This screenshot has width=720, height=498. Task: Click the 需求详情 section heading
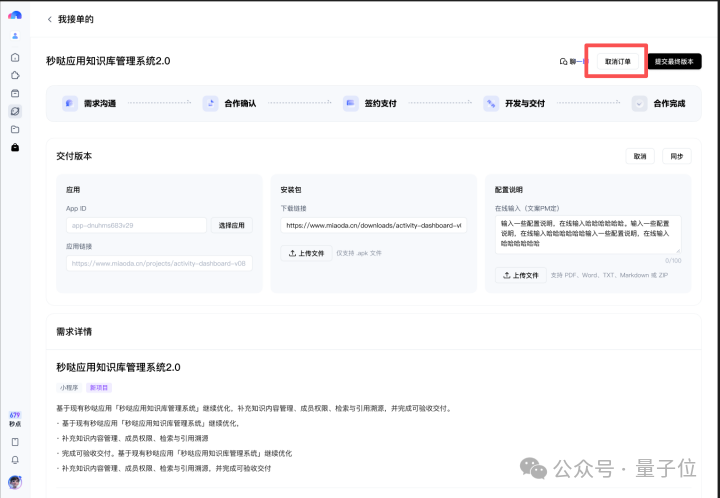(x=74, y=332)
